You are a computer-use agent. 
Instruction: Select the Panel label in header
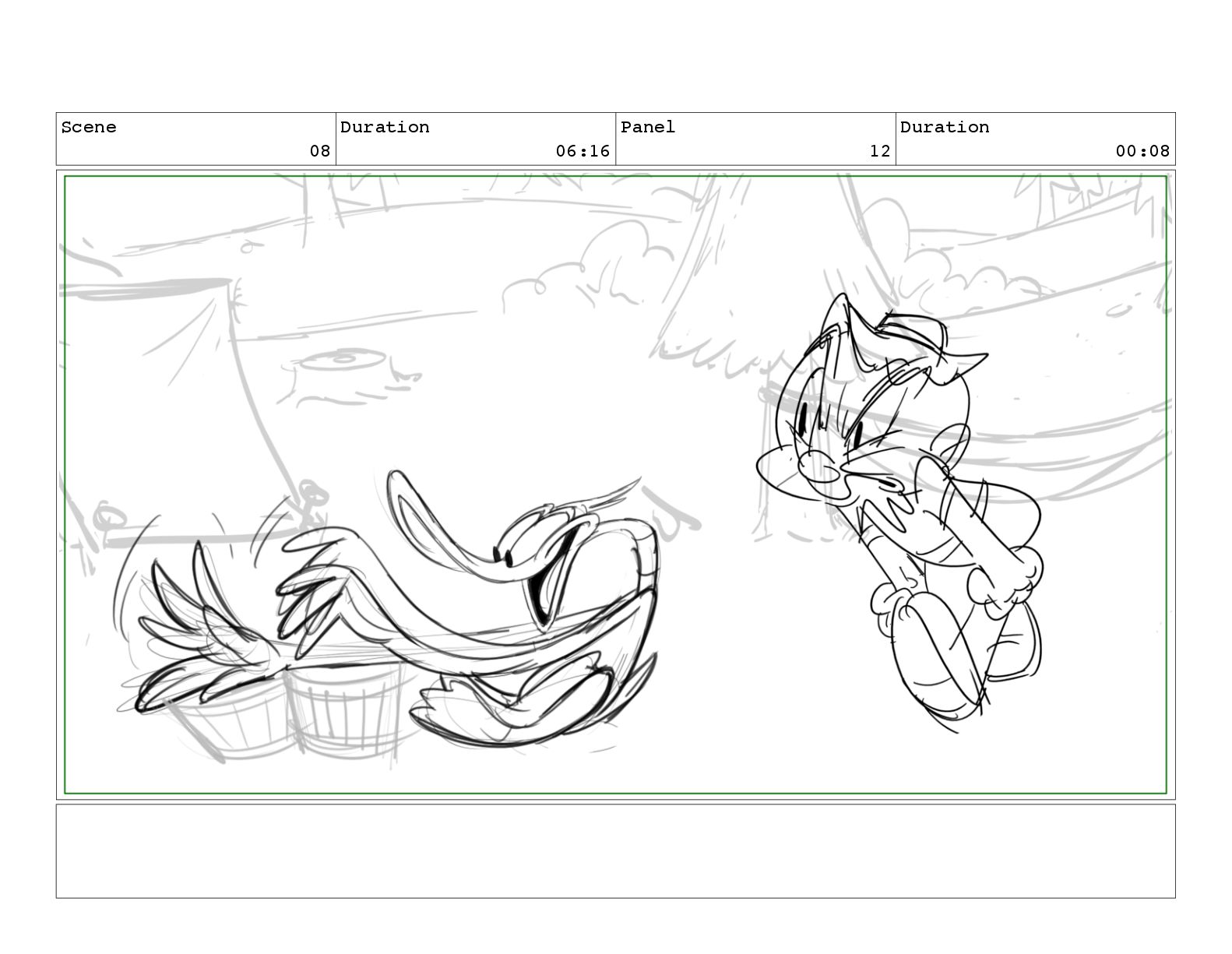pos(648,127)
